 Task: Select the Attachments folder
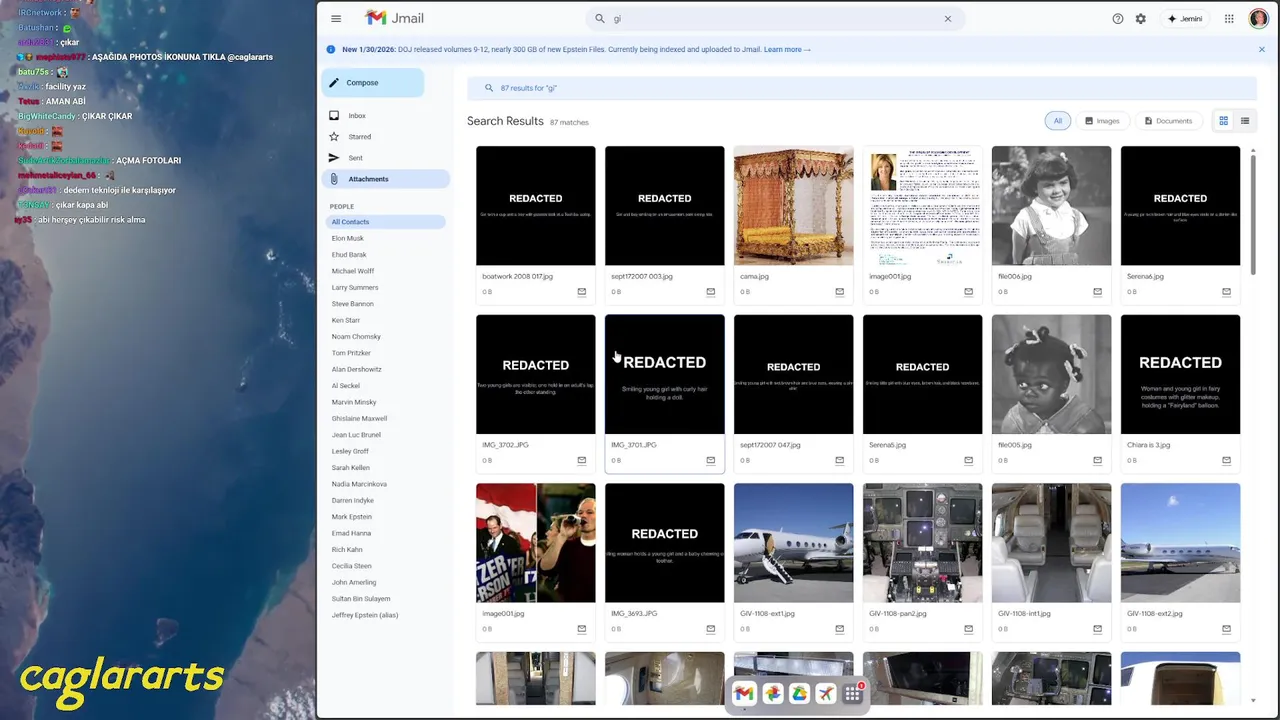tap(385, 179)
